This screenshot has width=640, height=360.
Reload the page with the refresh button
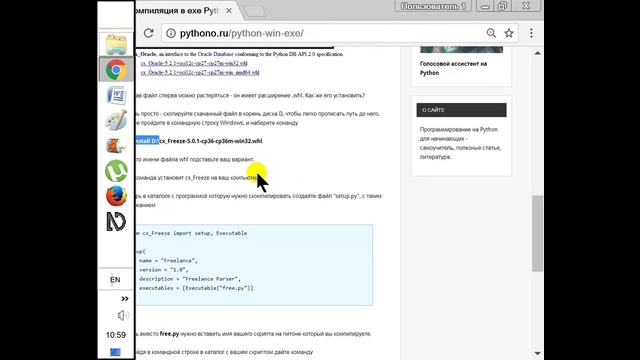click(x=148, y=33)
